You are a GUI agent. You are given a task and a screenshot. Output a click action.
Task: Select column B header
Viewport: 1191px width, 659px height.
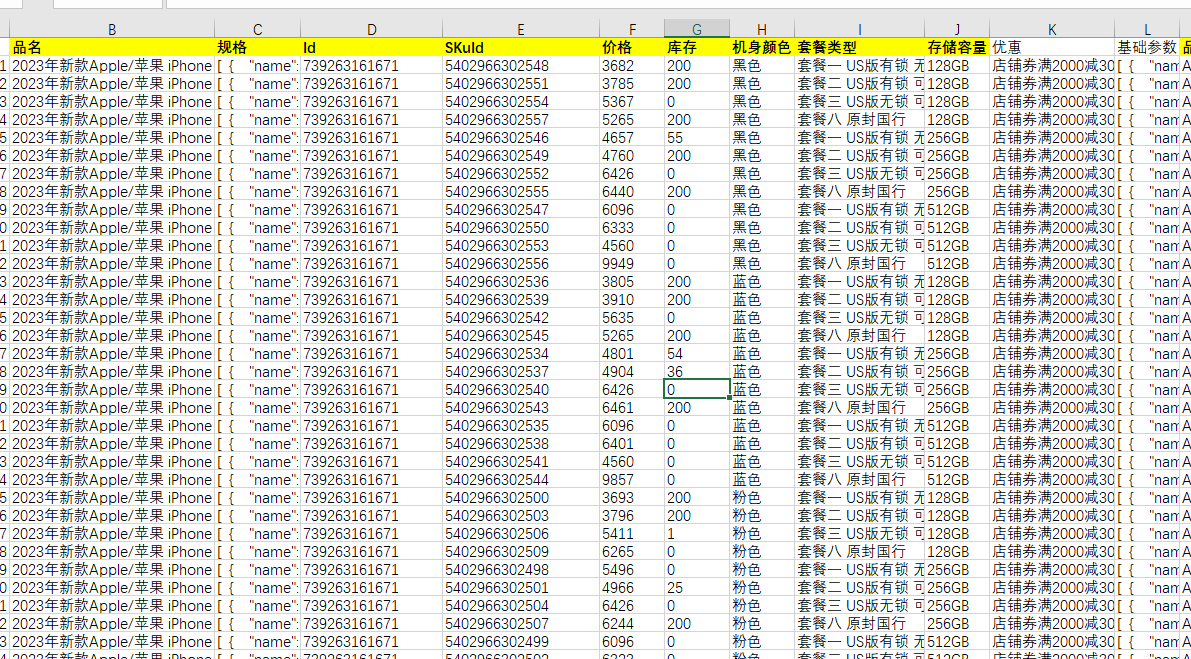coord(112,30)
